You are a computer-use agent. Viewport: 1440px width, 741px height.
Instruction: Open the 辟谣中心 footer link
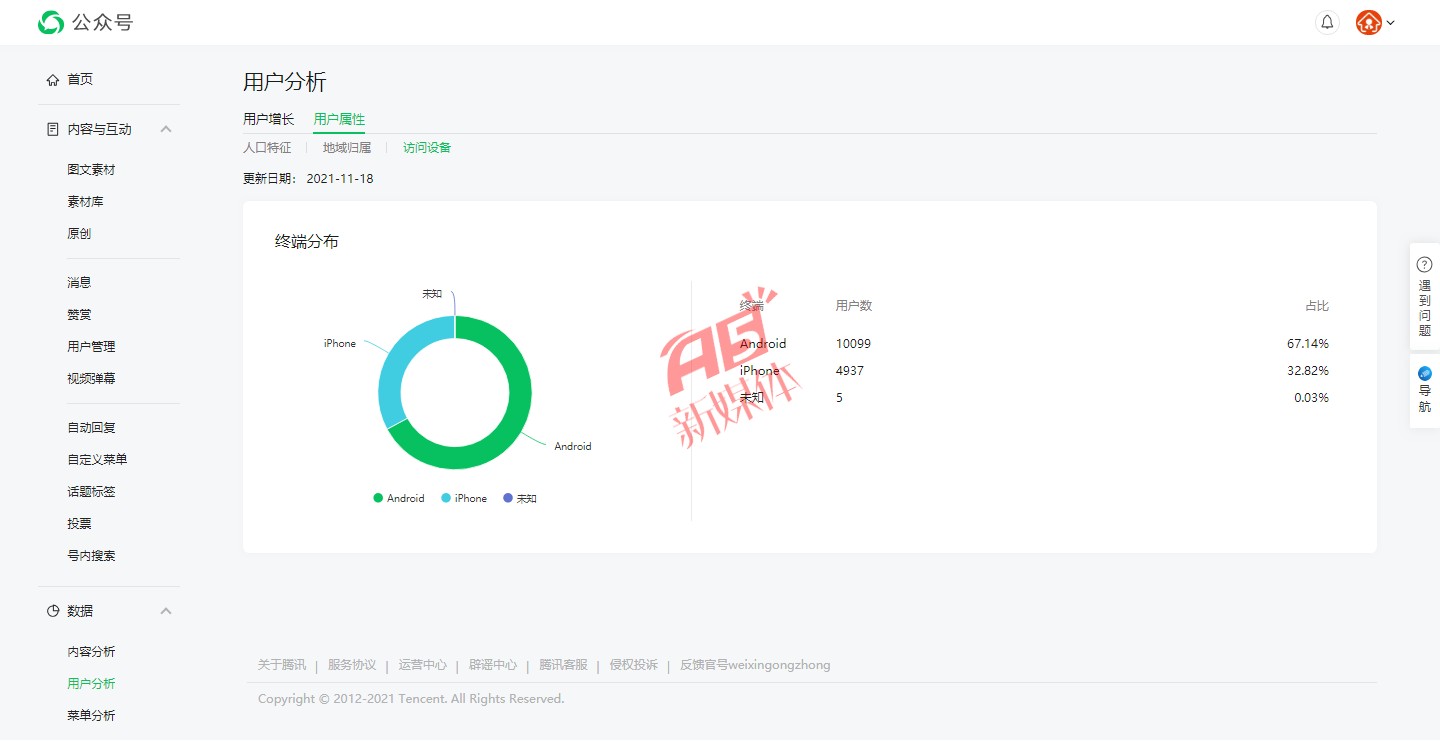coord(493,665)
